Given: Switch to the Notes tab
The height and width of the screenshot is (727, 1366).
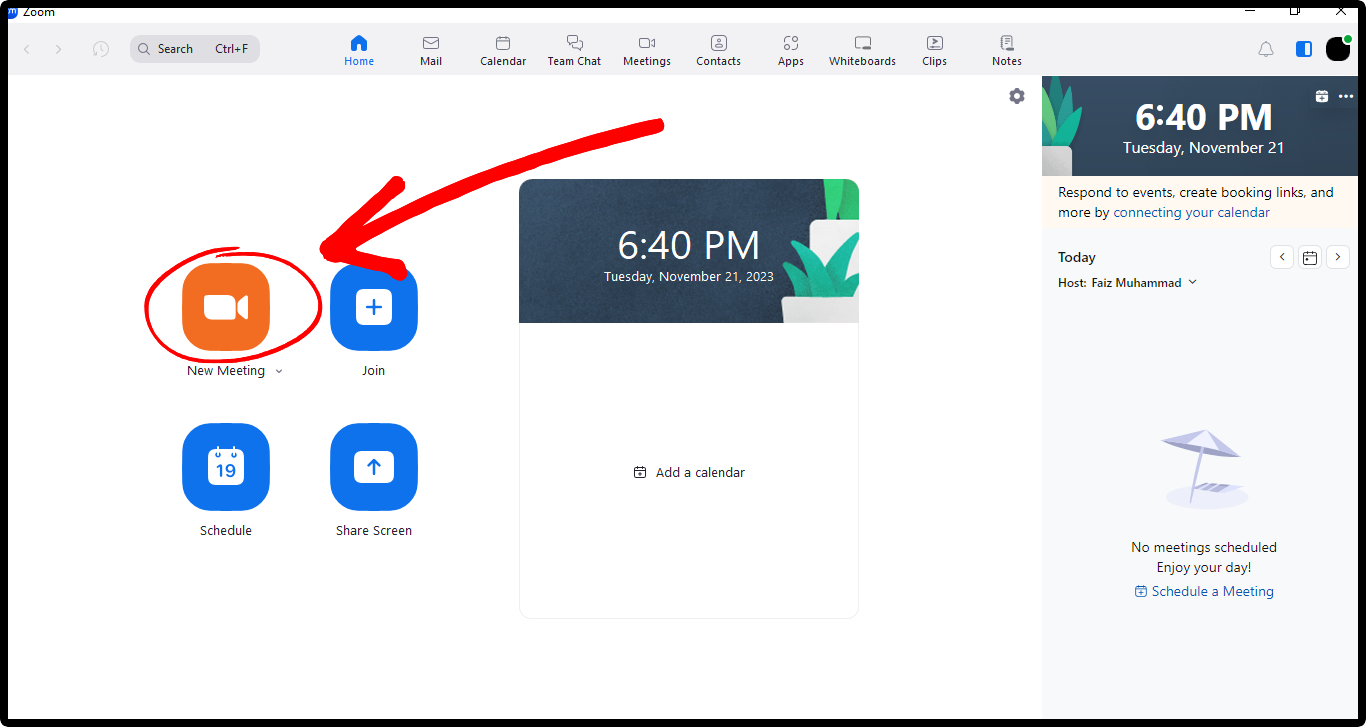Looking at the screenshot, I should coord(1007,50).
